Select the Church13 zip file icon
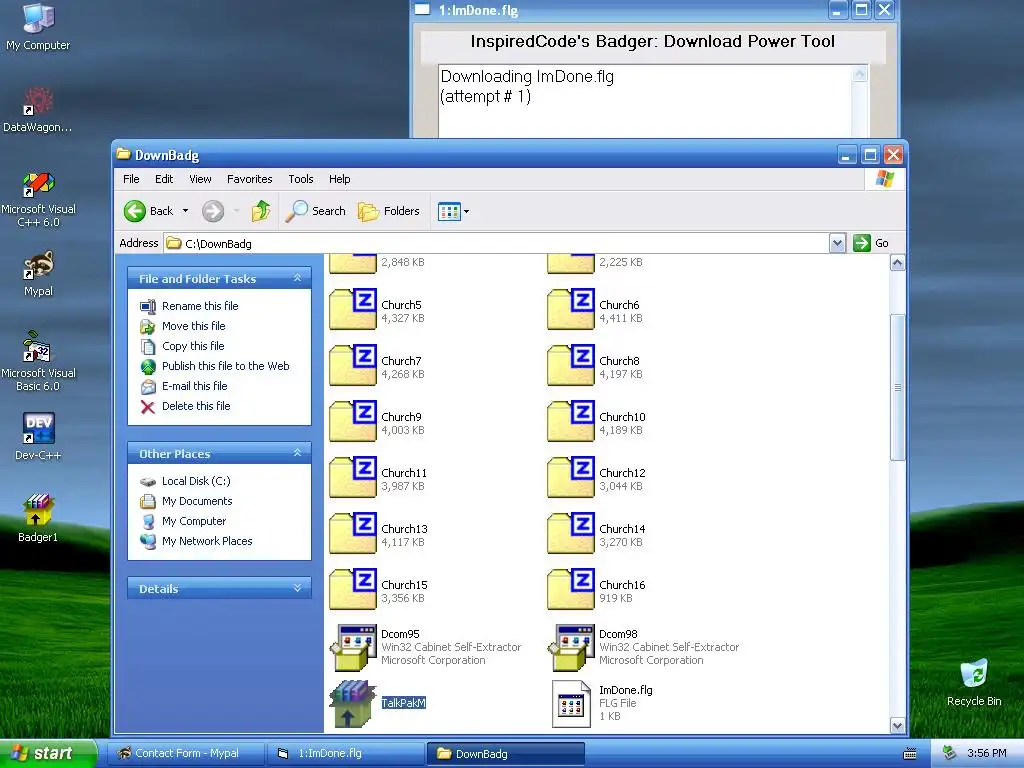1024x768 pixels. [x=353, y=534]
